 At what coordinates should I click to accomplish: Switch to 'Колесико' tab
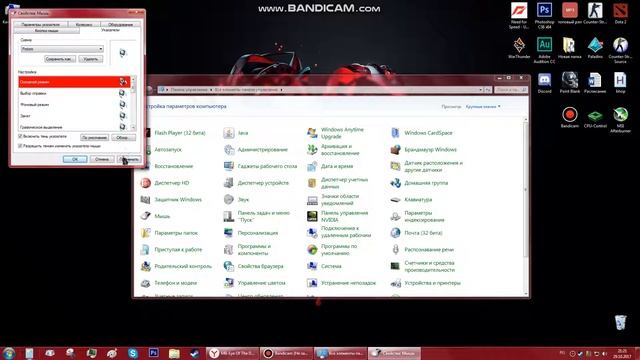[x=84, y=24]
